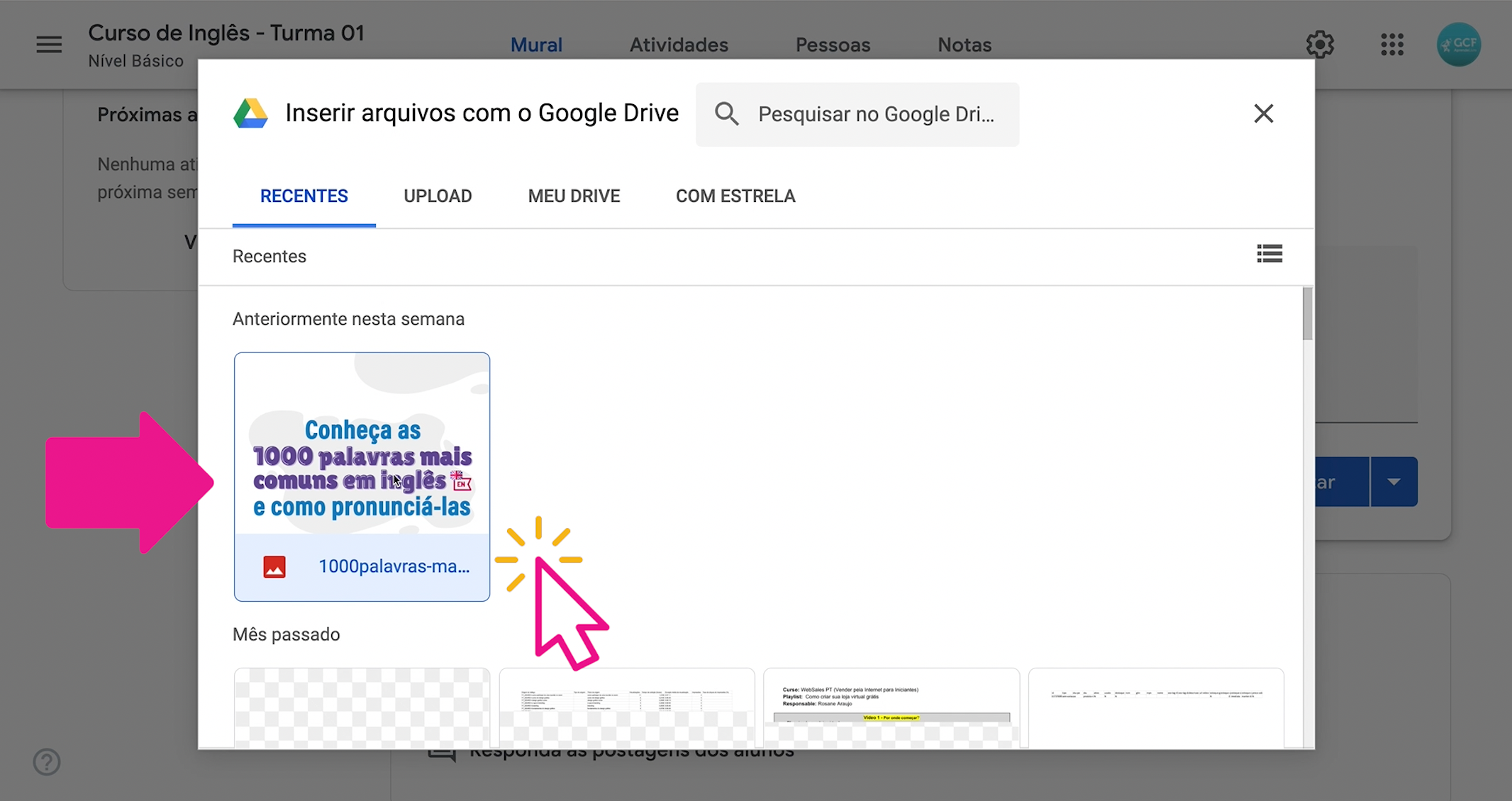Close the Google Drive insert dialog
Image resolution: width=1512 pixels, height=801 pixels.
pyautogui.click(x=1263, y=113)
